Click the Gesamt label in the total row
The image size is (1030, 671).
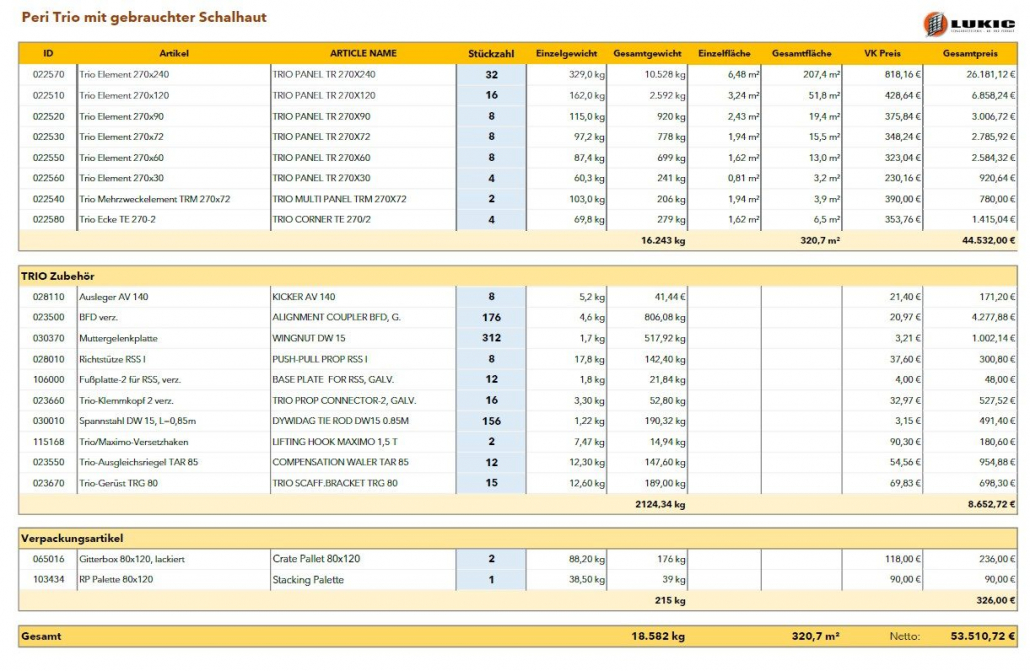(x=41, y=636)
